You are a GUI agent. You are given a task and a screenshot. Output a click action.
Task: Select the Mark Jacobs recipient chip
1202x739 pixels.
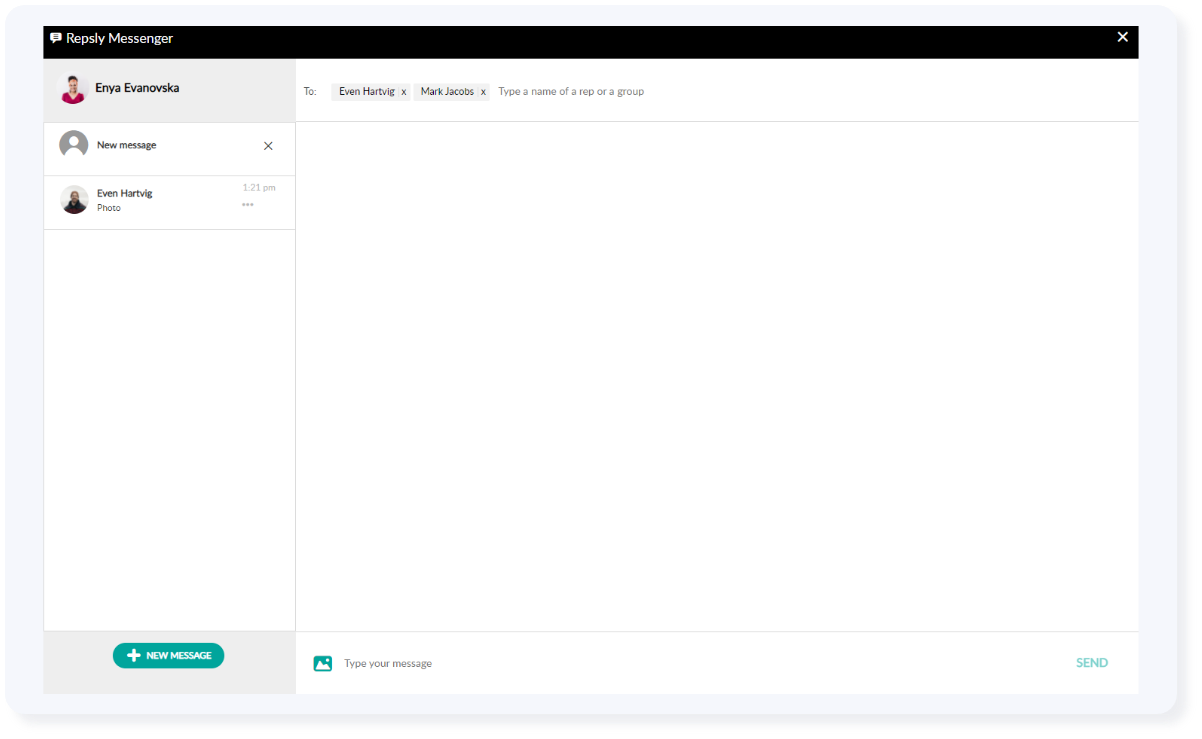click(x=445, y=91)
